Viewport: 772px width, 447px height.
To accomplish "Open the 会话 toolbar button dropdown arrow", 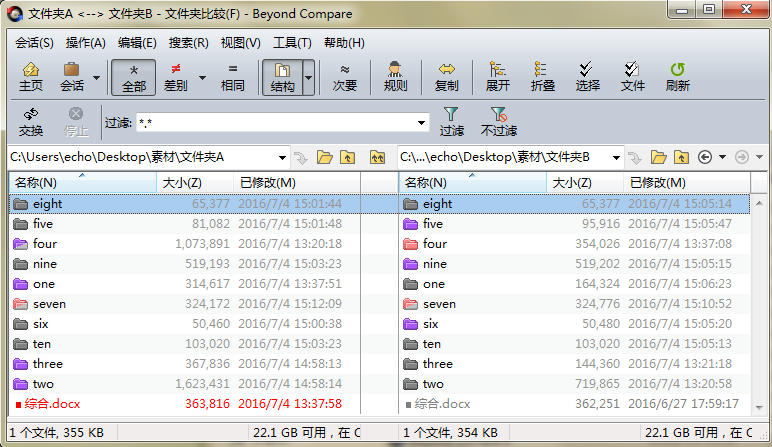I will pos(97,77).
